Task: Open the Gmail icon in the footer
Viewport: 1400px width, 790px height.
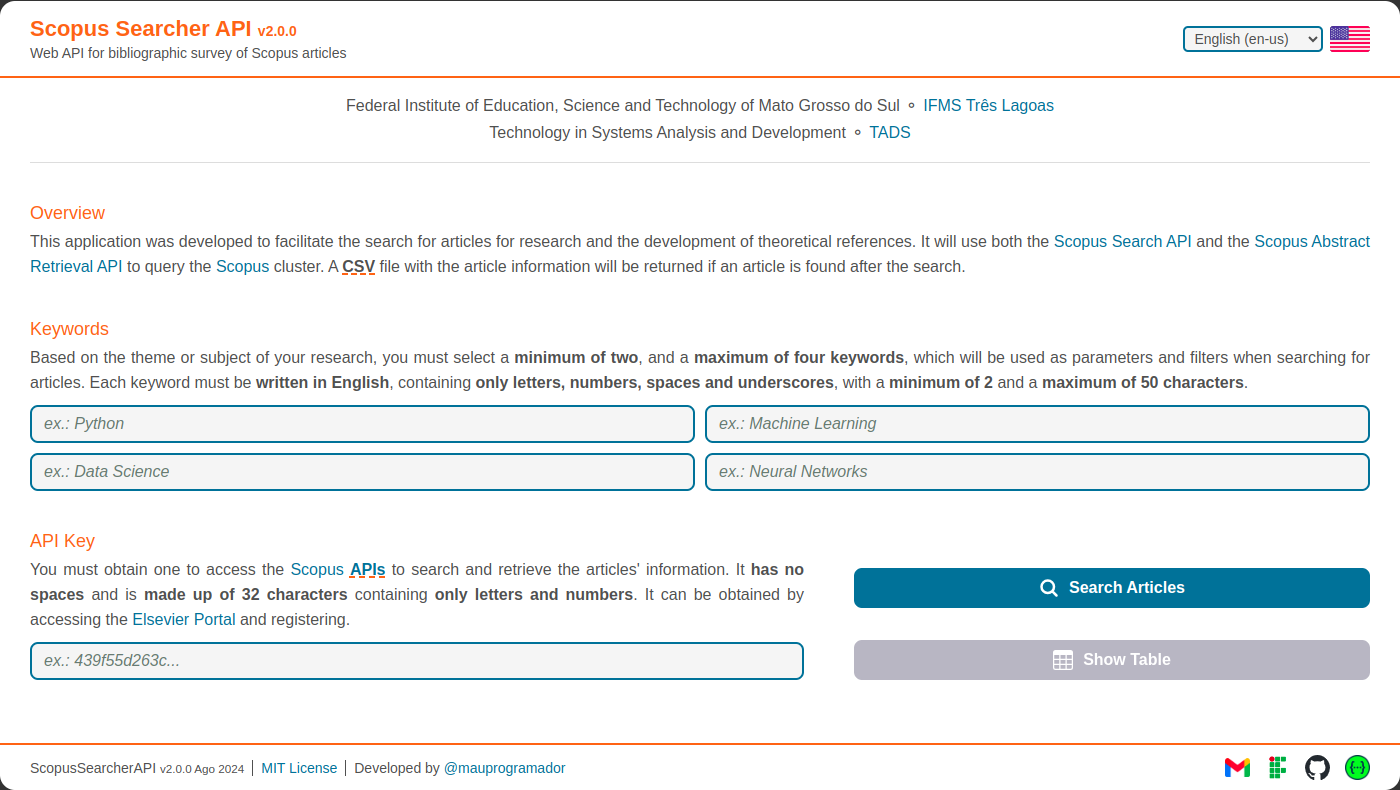Action: click(x=1237, y=768)
